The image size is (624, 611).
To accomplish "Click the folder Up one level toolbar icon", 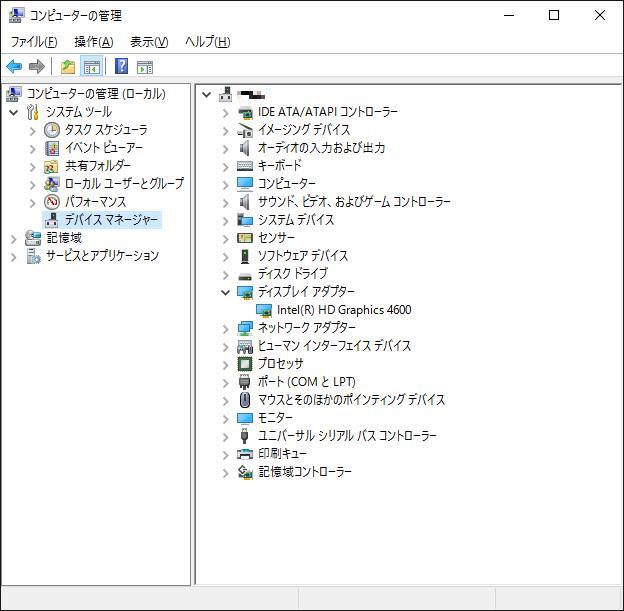I will [x=68, y=66].
